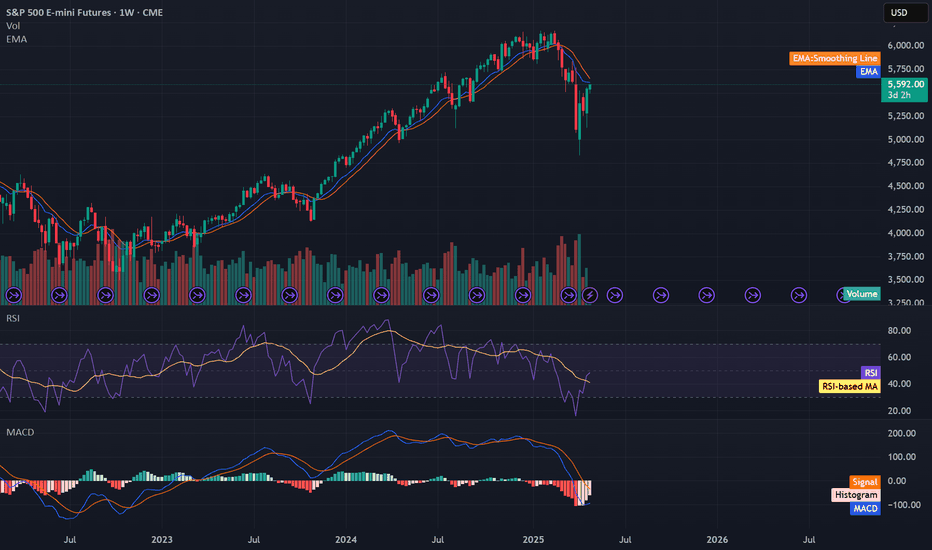Click the leftmost contract rollover marker
Viewport: 932px width, 550px height.
coord(13,295)
